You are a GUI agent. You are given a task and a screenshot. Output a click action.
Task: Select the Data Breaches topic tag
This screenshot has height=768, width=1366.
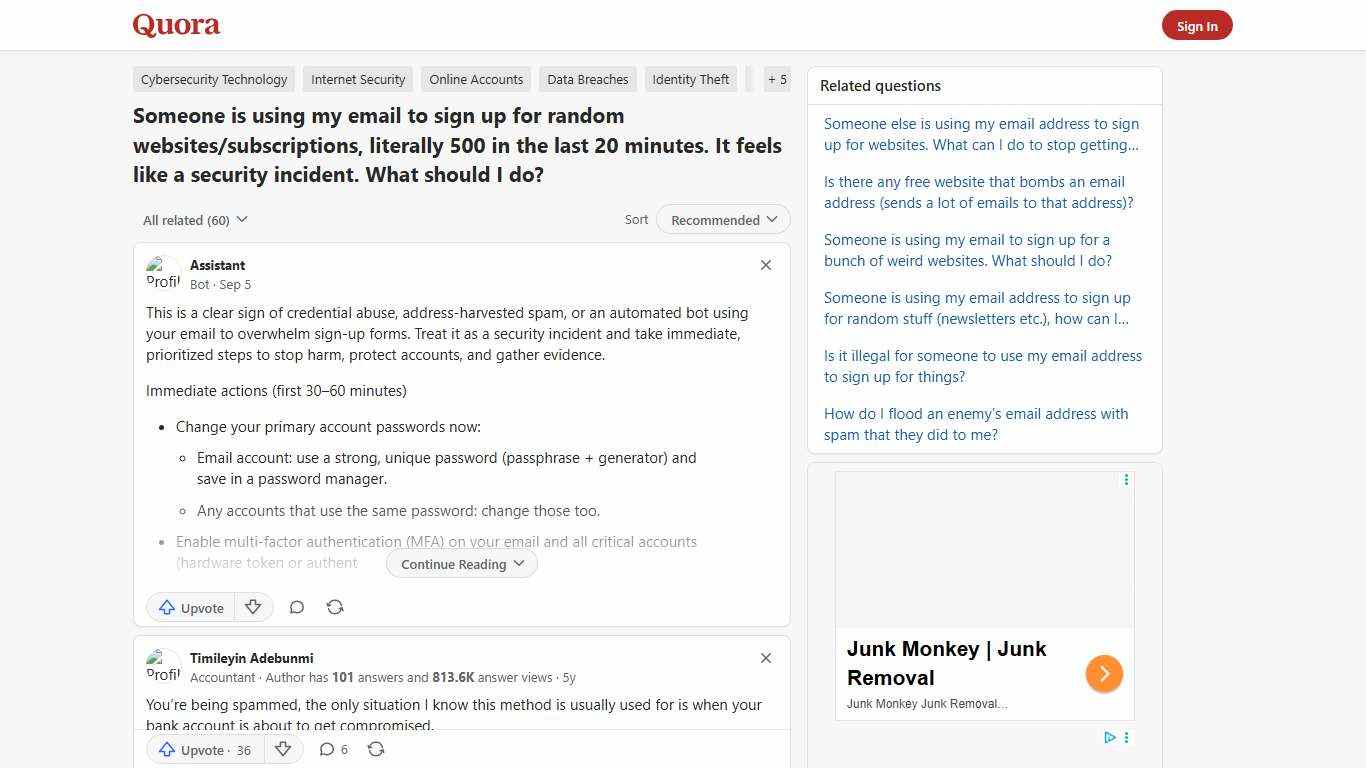click(x=587, y=79)
